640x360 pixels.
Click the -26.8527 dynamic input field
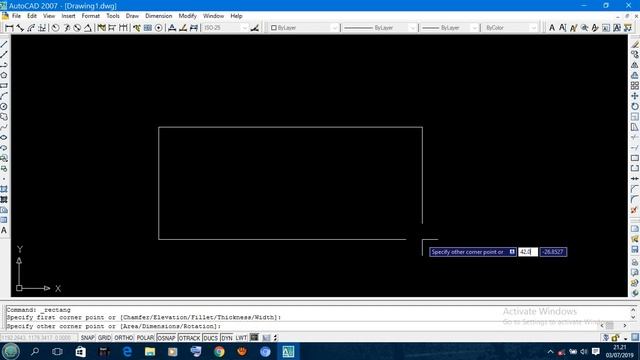(x=553, y=252)
